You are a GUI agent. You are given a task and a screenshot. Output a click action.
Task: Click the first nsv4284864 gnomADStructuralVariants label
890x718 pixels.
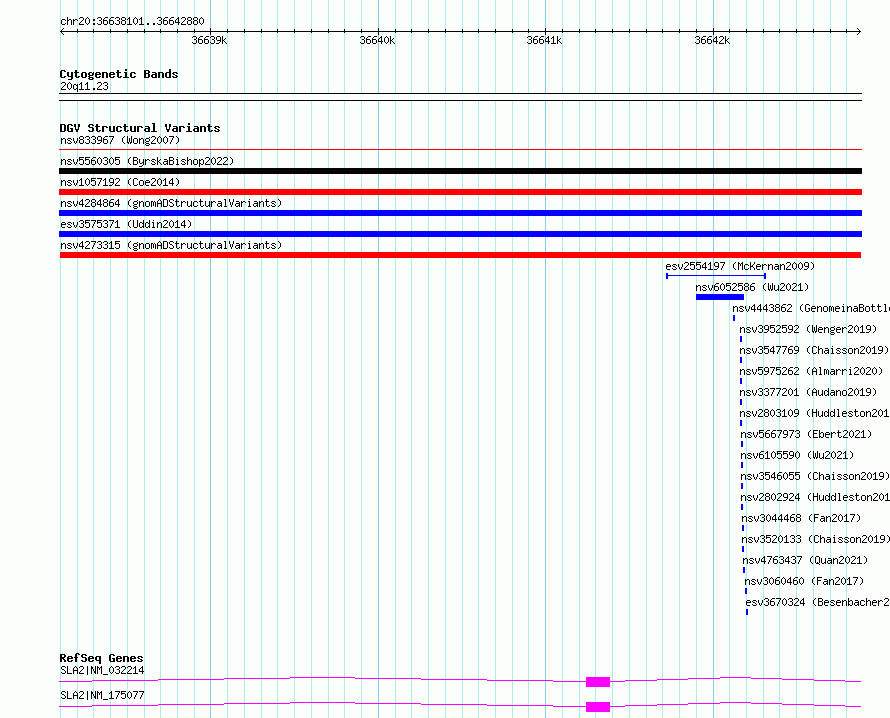coord(171,203)
